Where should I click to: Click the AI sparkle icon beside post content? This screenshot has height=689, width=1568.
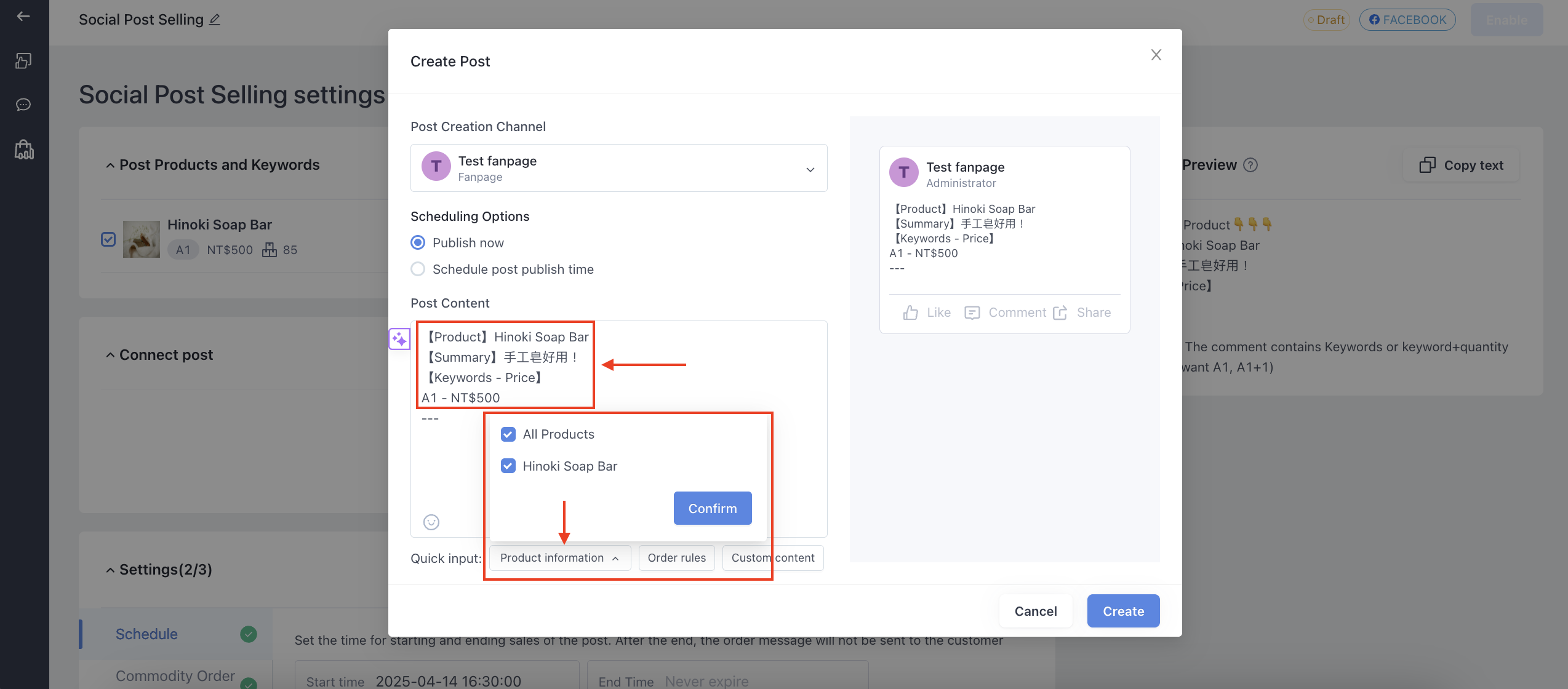click(x=399, y=339)
